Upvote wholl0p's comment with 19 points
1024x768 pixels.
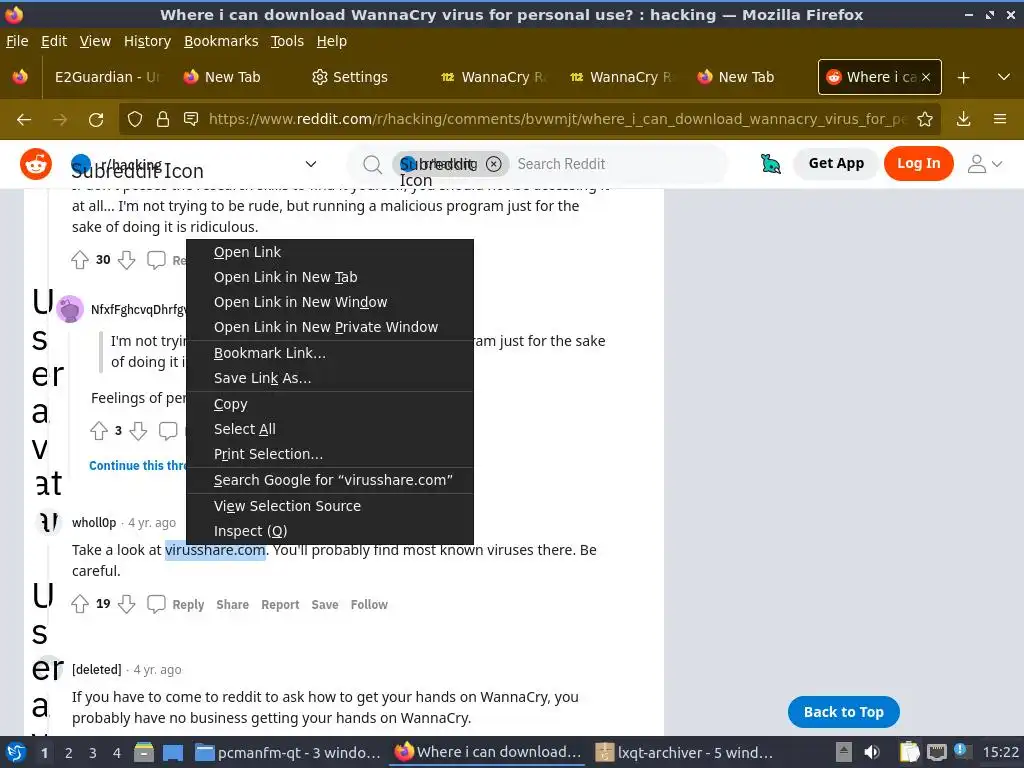click(80, 604)
